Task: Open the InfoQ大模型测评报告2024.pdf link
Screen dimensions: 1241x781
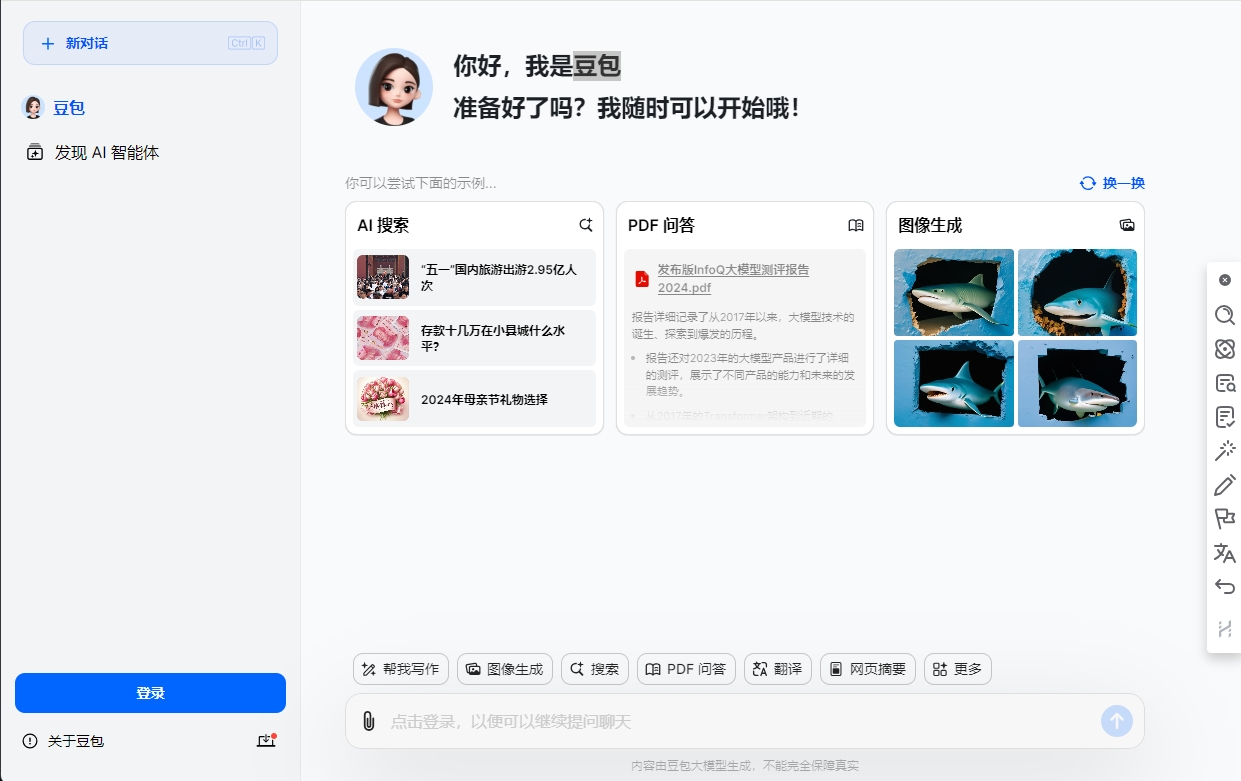Action: point(733,279)
